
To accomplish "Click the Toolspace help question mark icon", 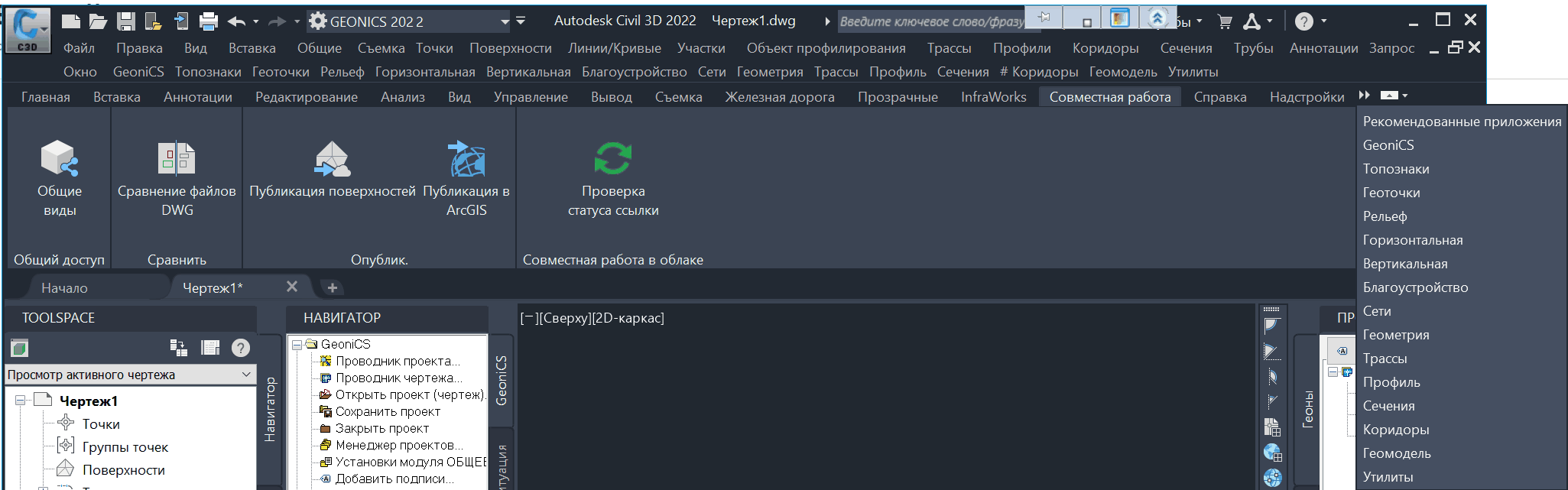I will [x=241, y=348].
